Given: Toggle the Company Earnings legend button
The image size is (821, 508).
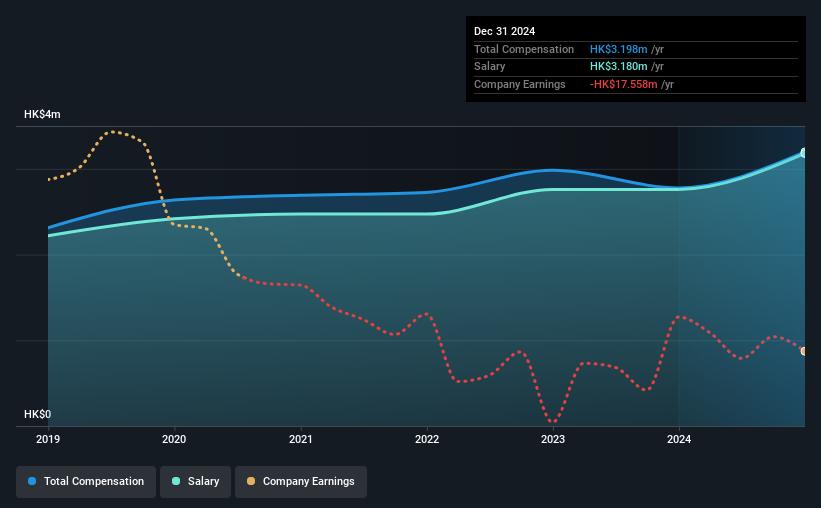Looking at the screenshot, I should (301, 482).
